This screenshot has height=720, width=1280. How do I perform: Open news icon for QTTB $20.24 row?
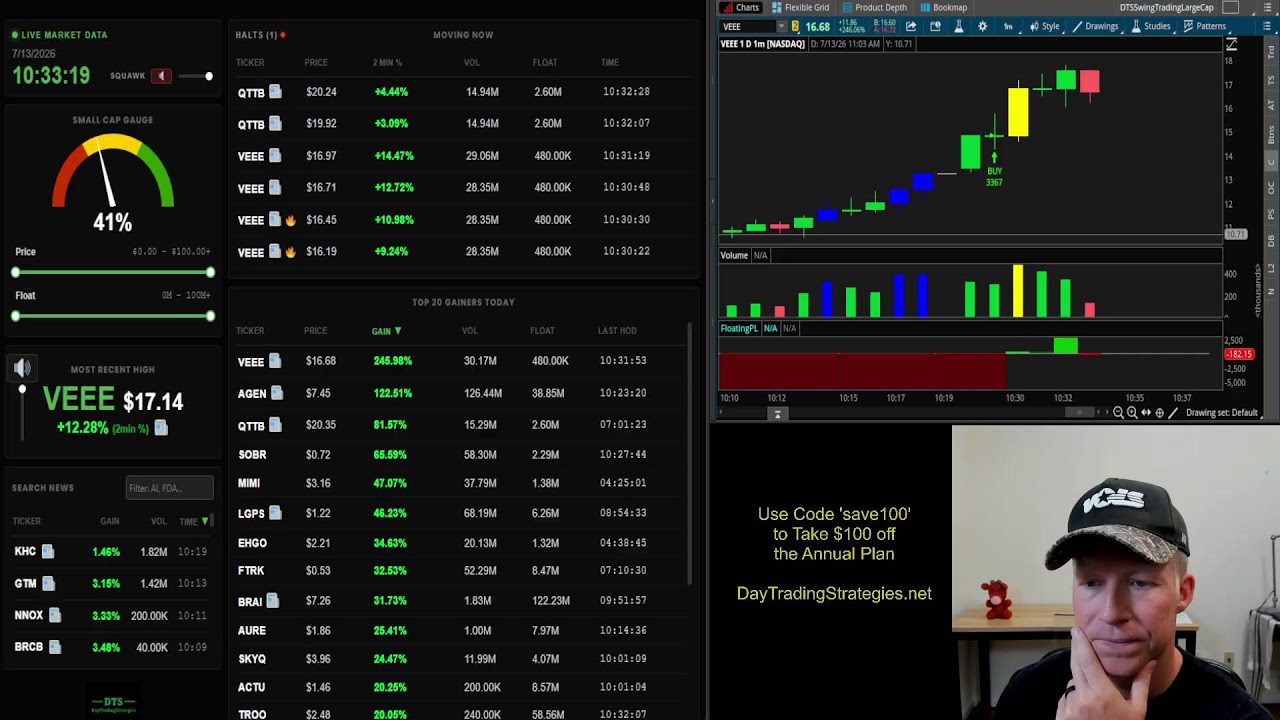[x=275, y=92]
